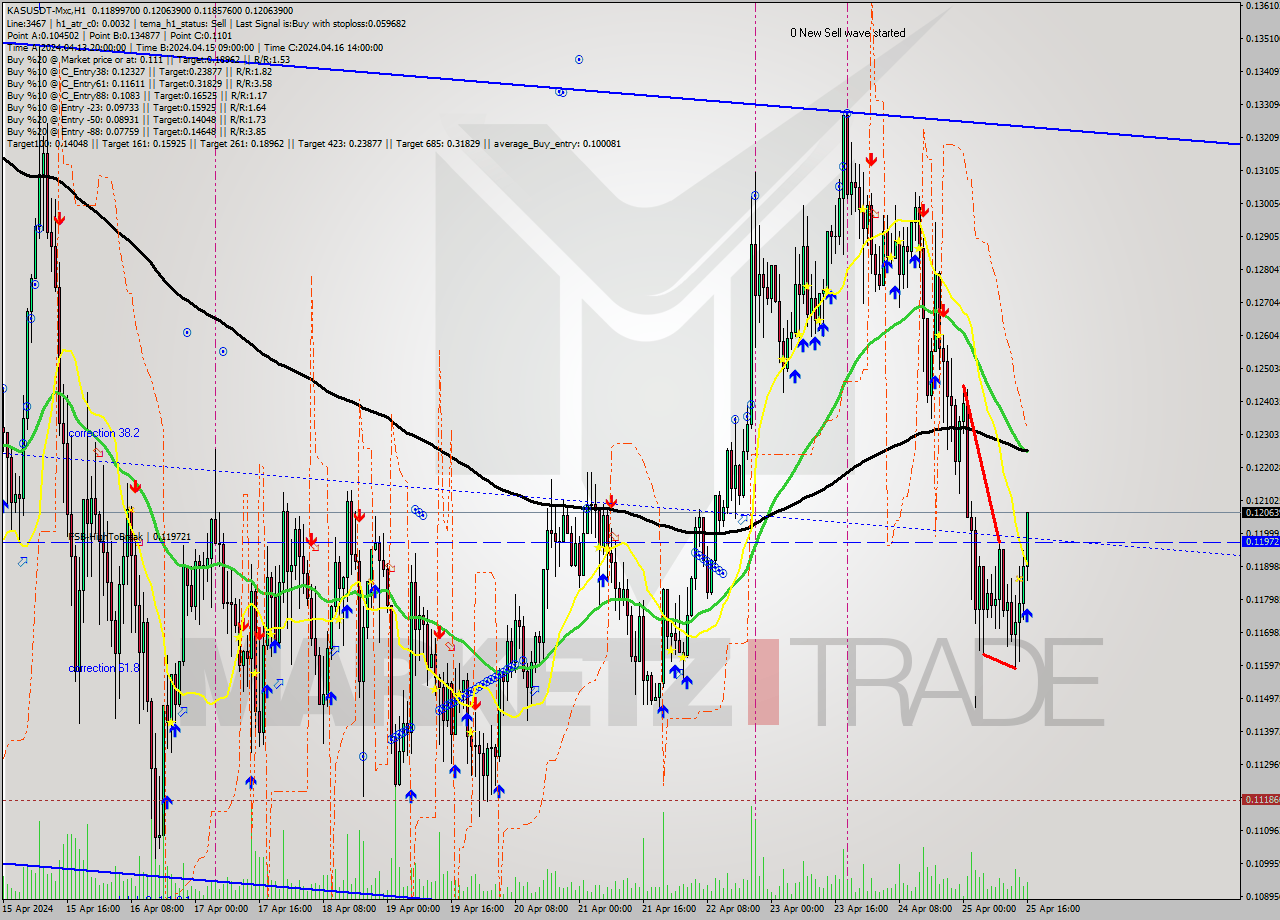The image size is (1280, 920).
Task: Click the blue 0.11972 price tag
Action: point(1259,541)
